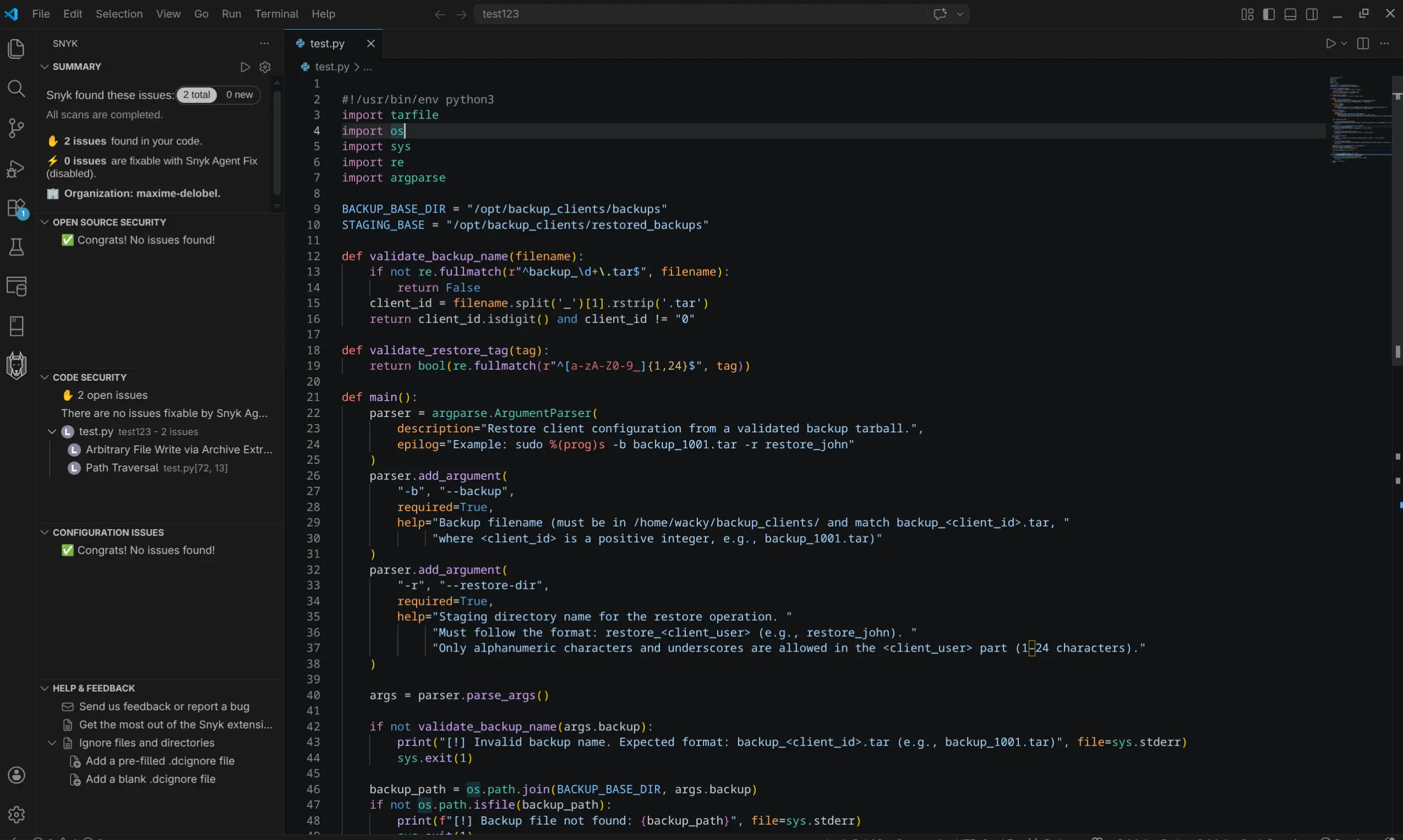Open the Selection menu
This screenshot has height=840, width=1403.
coord(119,14)
